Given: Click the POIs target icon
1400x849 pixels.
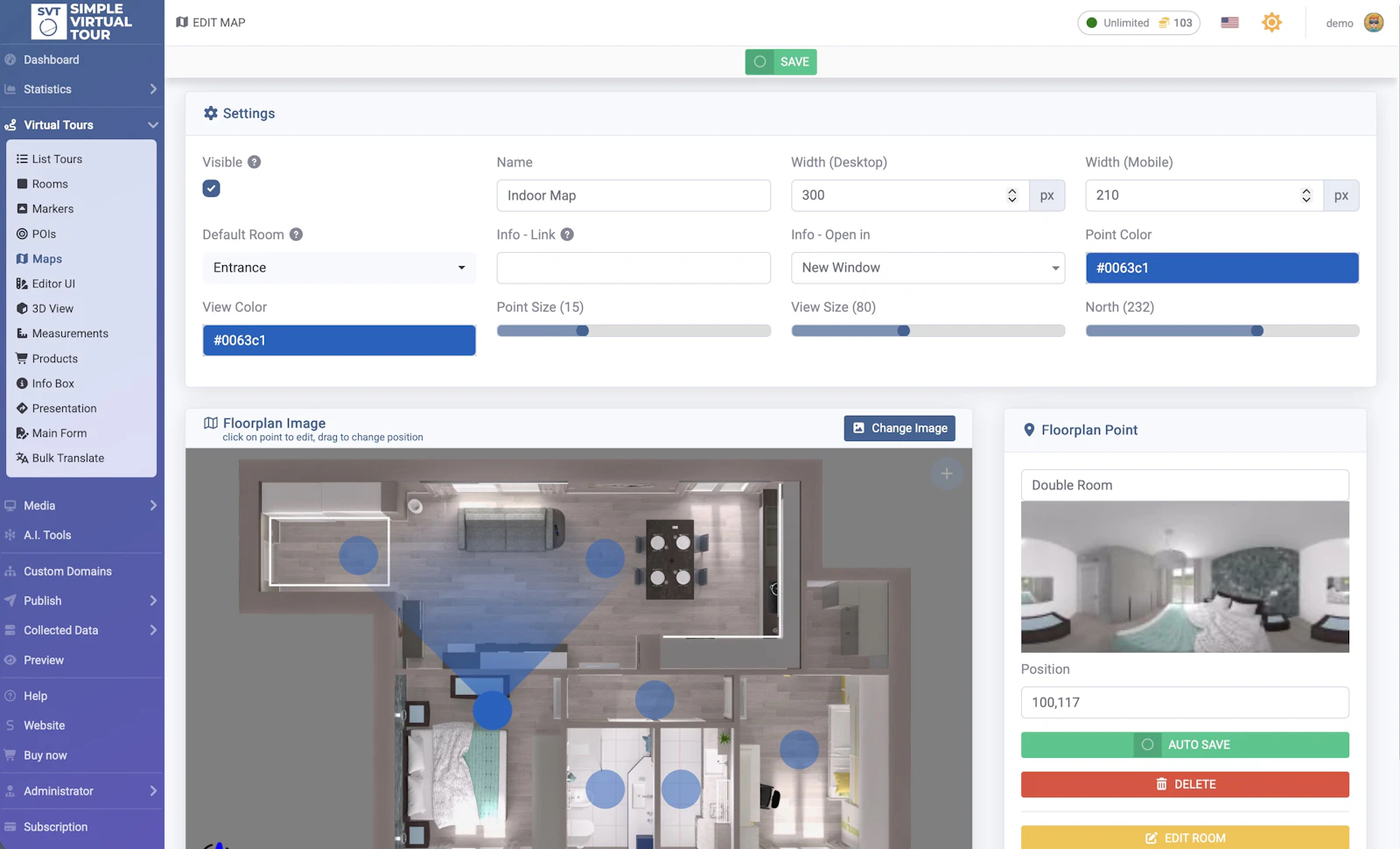Looking at the screenshot, I should (x=22, y=234).
